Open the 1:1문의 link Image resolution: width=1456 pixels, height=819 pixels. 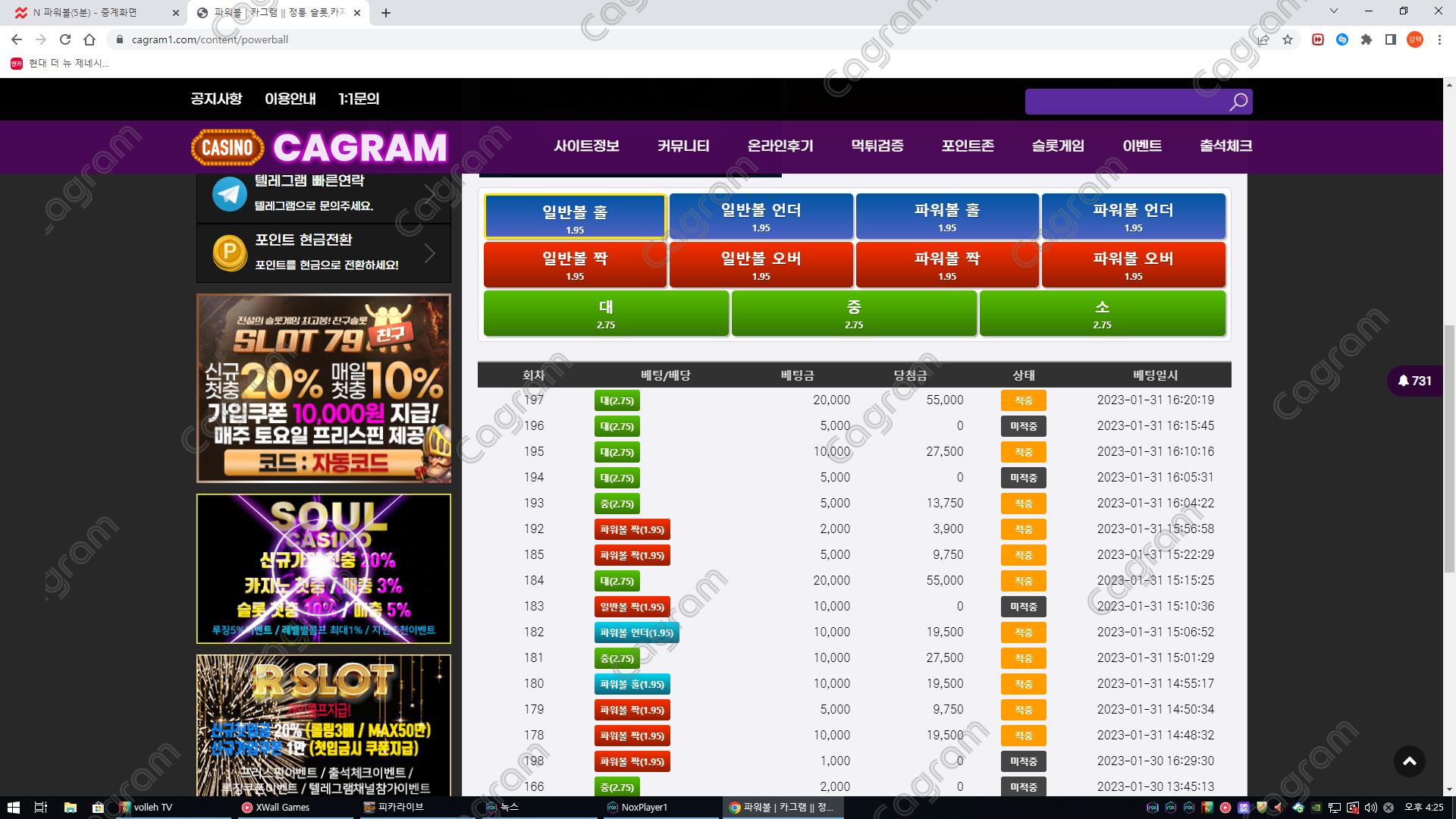[359, 99]
